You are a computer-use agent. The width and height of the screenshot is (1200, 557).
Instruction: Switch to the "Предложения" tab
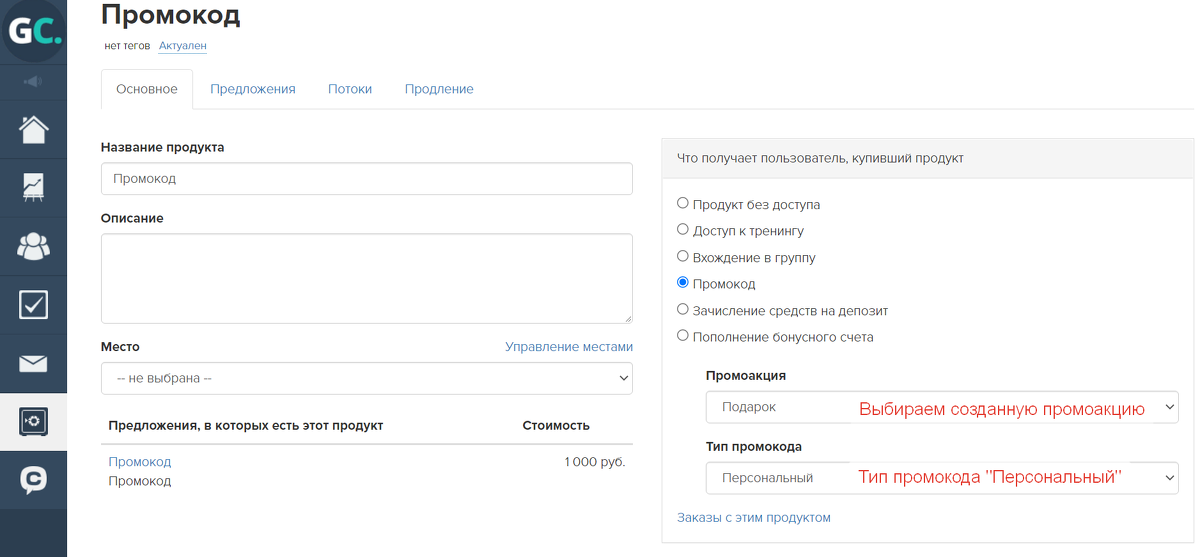253,89
